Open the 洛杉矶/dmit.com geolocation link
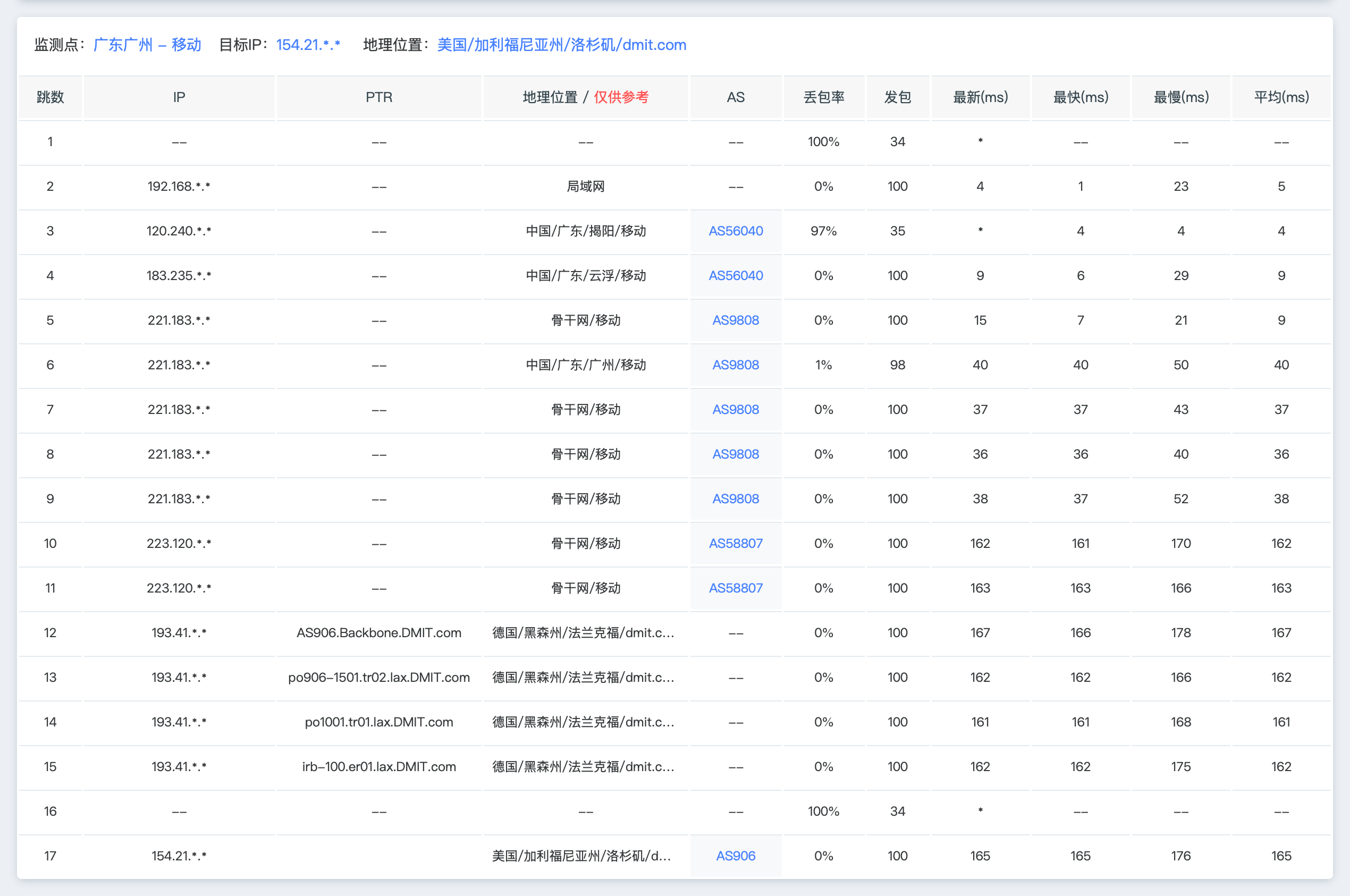This screenshot has height=896, width=1350. point(561,45)
